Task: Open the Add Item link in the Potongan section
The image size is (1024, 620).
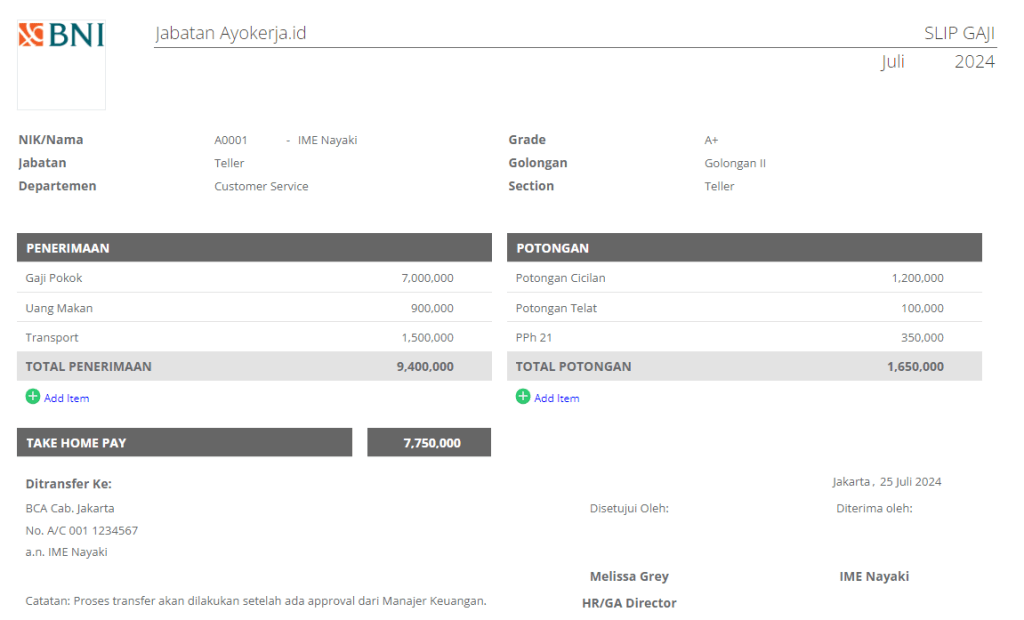Action: (556, 398)
